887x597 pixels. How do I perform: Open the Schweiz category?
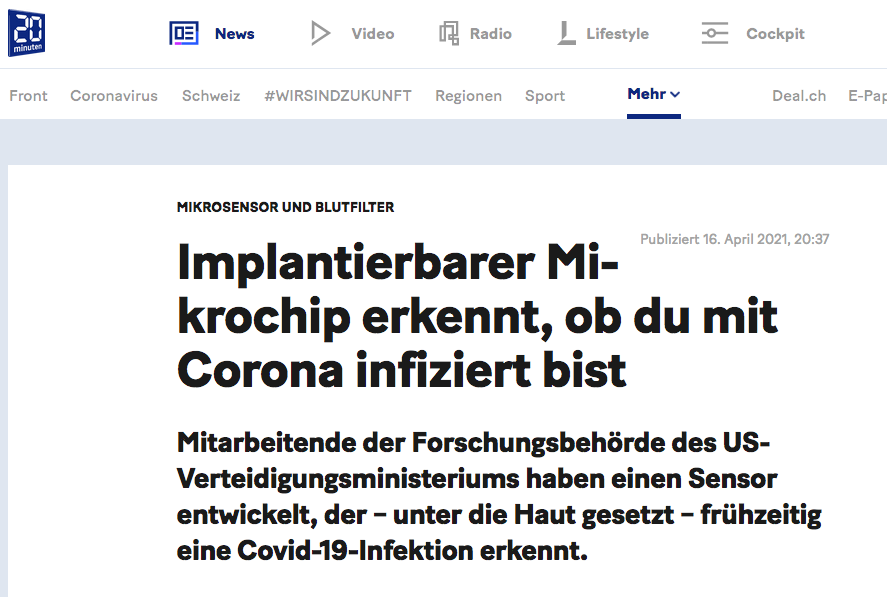[211, 96]
